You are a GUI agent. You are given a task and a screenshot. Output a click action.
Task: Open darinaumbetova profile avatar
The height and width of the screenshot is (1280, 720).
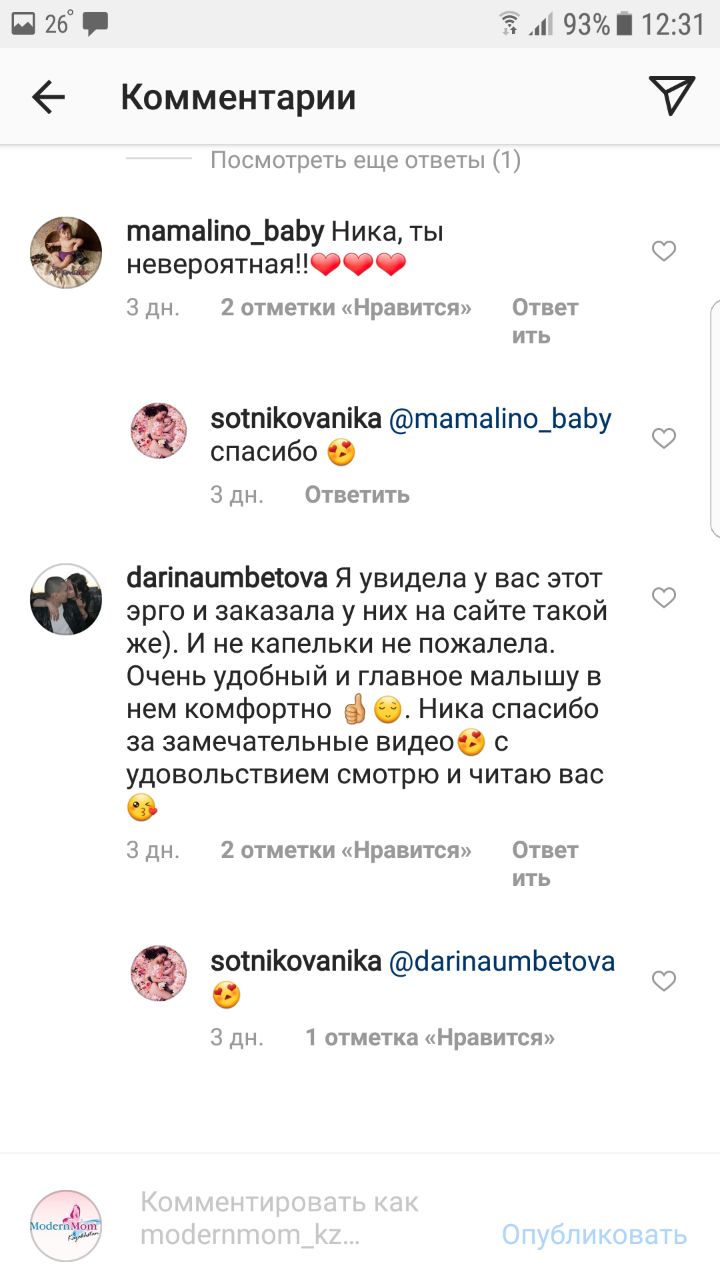tap(66, 598)
